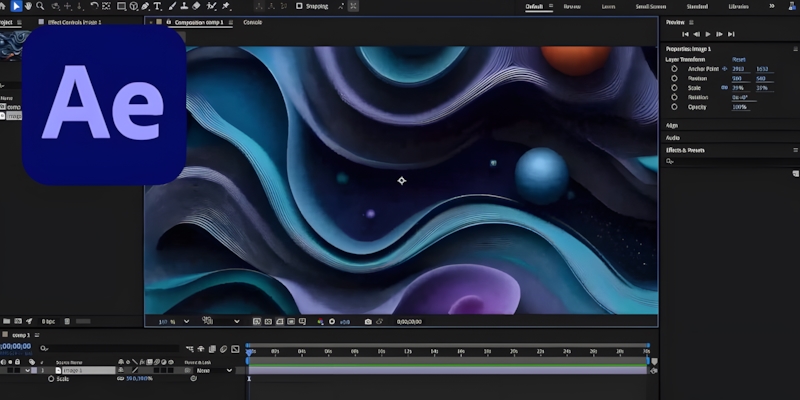Toggle Rotation stopwatch in Properties
This screenshot has height=400, width=800.
coord(674,97)
